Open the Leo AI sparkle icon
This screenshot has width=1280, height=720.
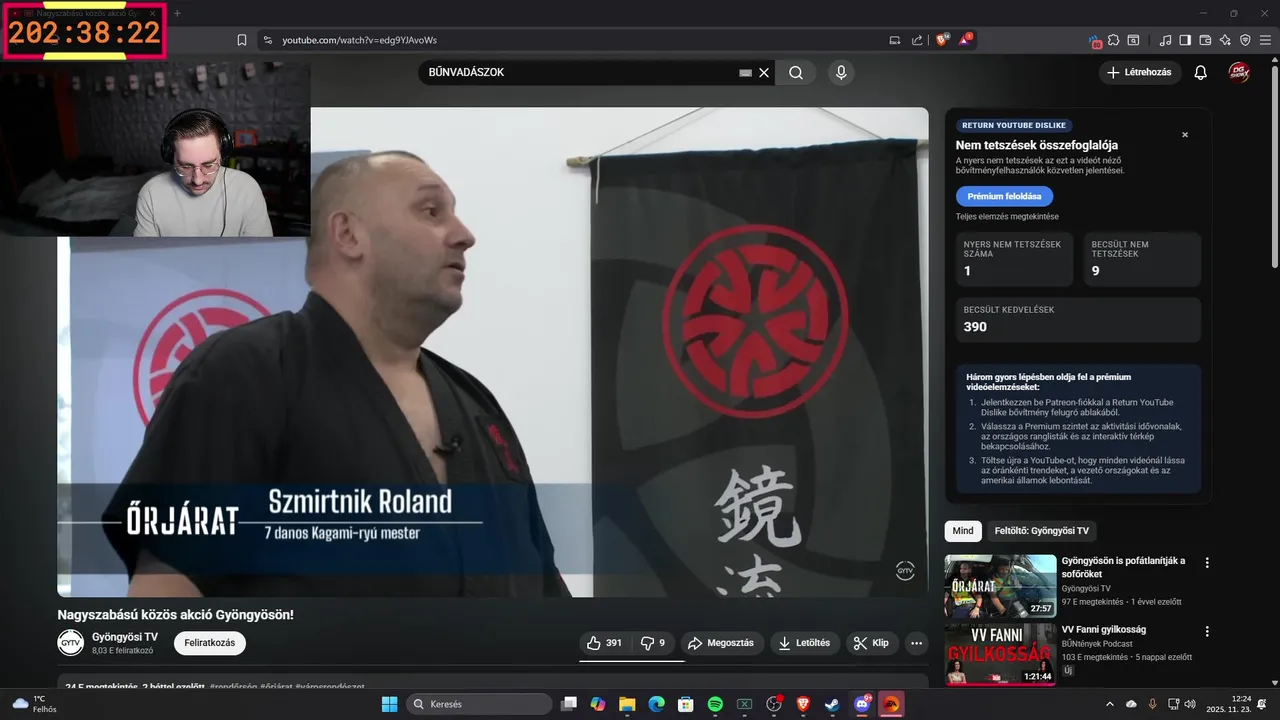click(x=1225, y=40)
